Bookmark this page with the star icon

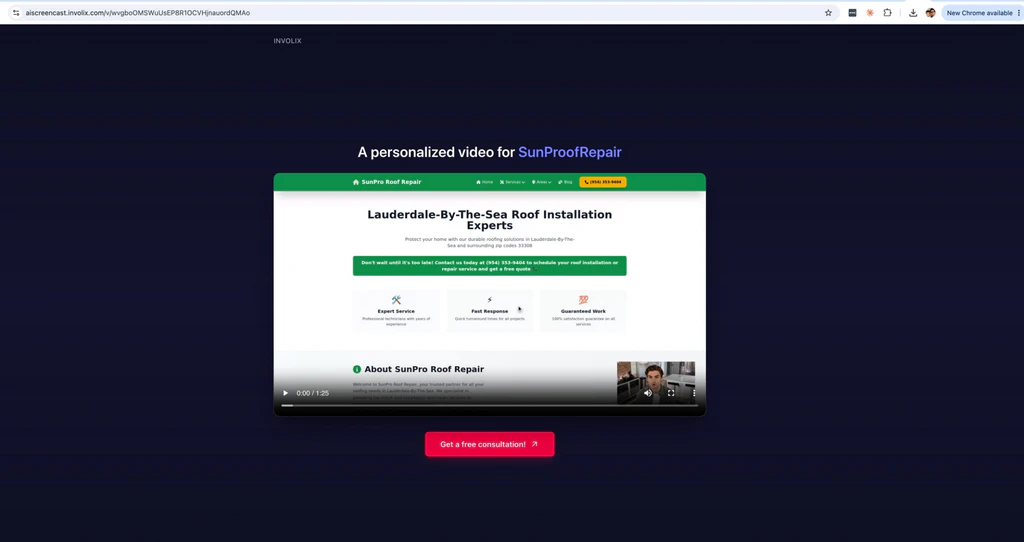[828, 12]
